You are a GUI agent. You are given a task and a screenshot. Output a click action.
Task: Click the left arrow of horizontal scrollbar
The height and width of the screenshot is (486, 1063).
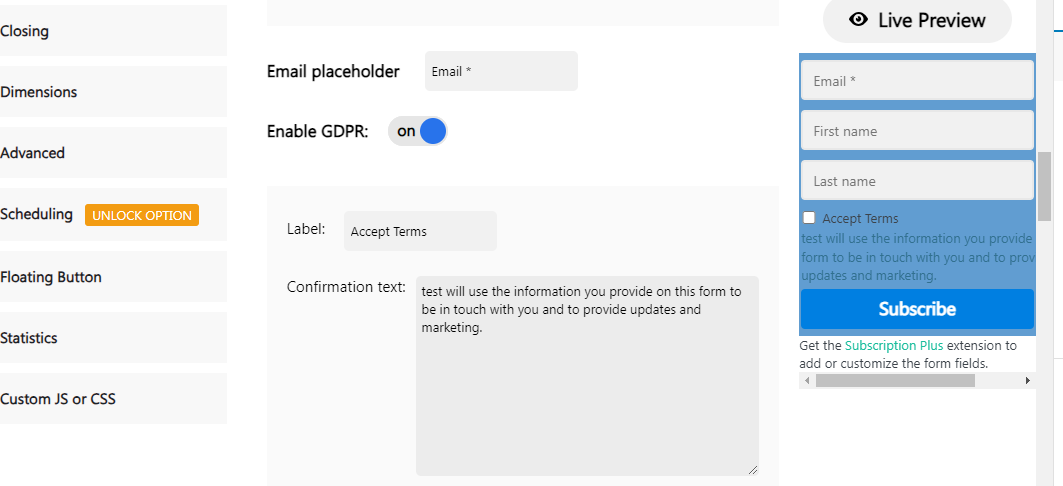[807, 381]
